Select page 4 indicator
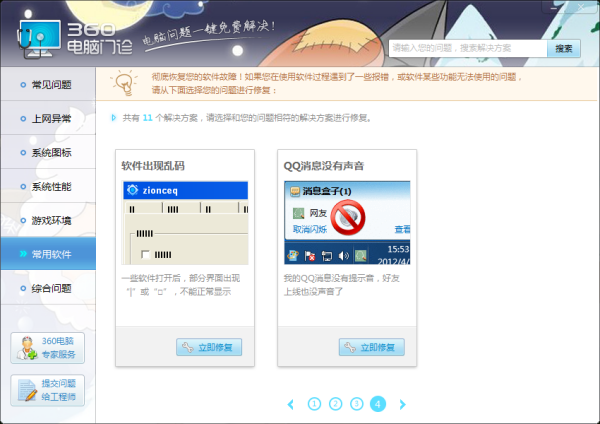The image size is (600, 424). click(378, 404)
